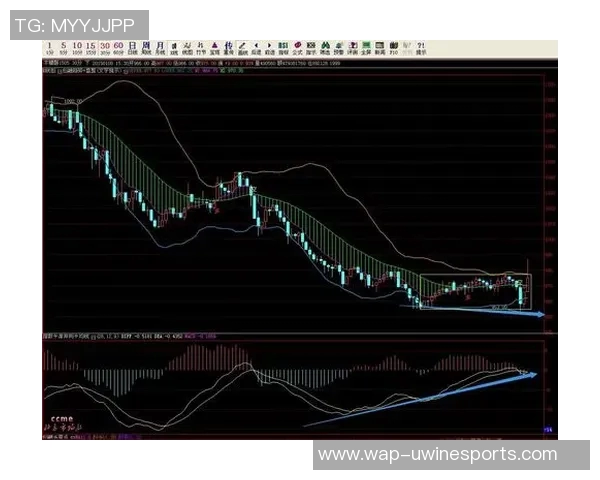Show the daily (日) K-line chart
Screen dimensions: 600x480
pyautogui.click(x=132, y=48)
